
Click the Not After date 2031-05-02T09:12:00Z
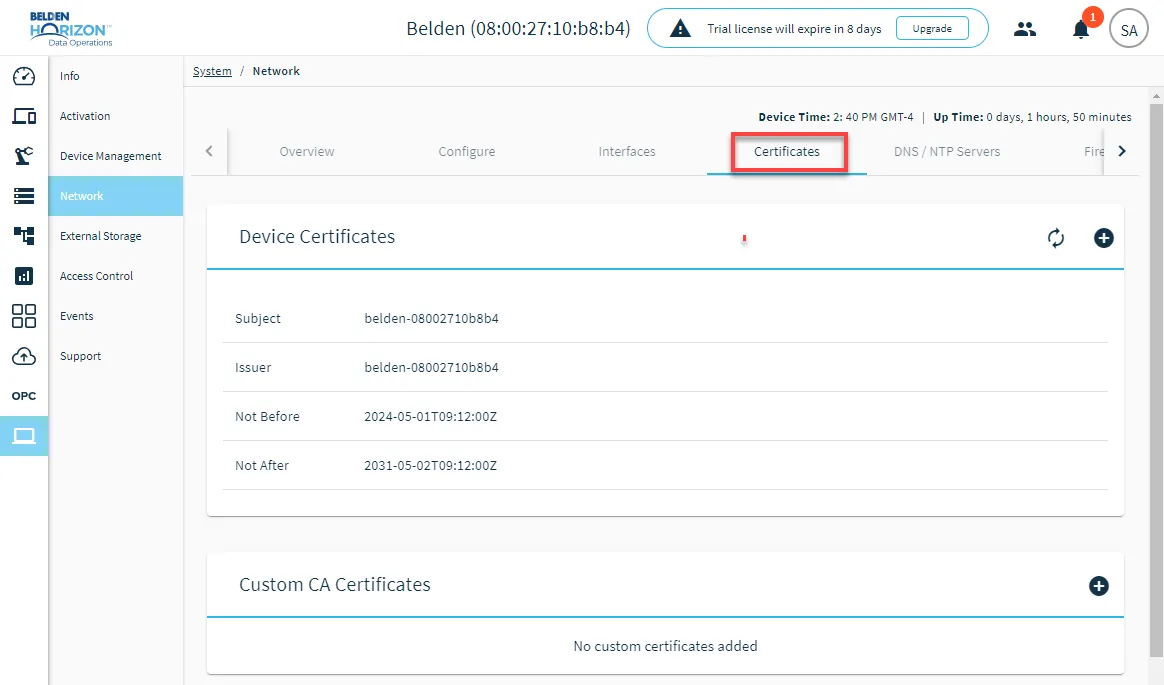(x=431, y=465)
